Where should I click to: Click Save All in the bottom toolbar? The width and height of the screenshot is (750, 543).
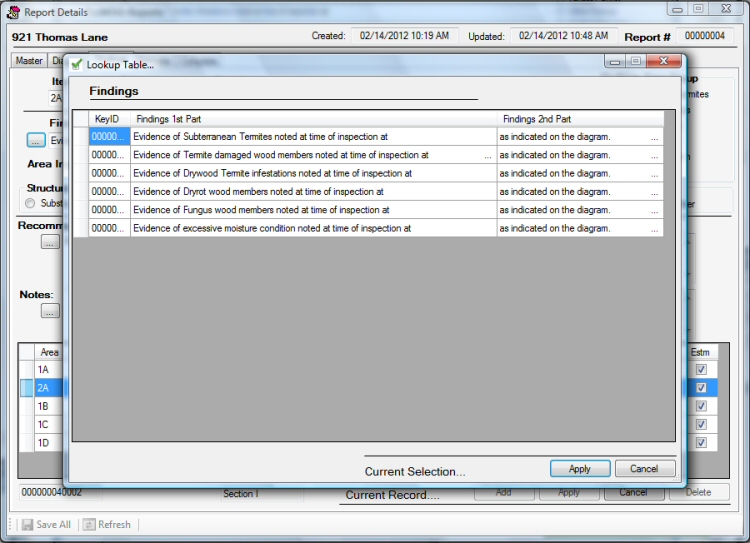click(x=47, y=524)
